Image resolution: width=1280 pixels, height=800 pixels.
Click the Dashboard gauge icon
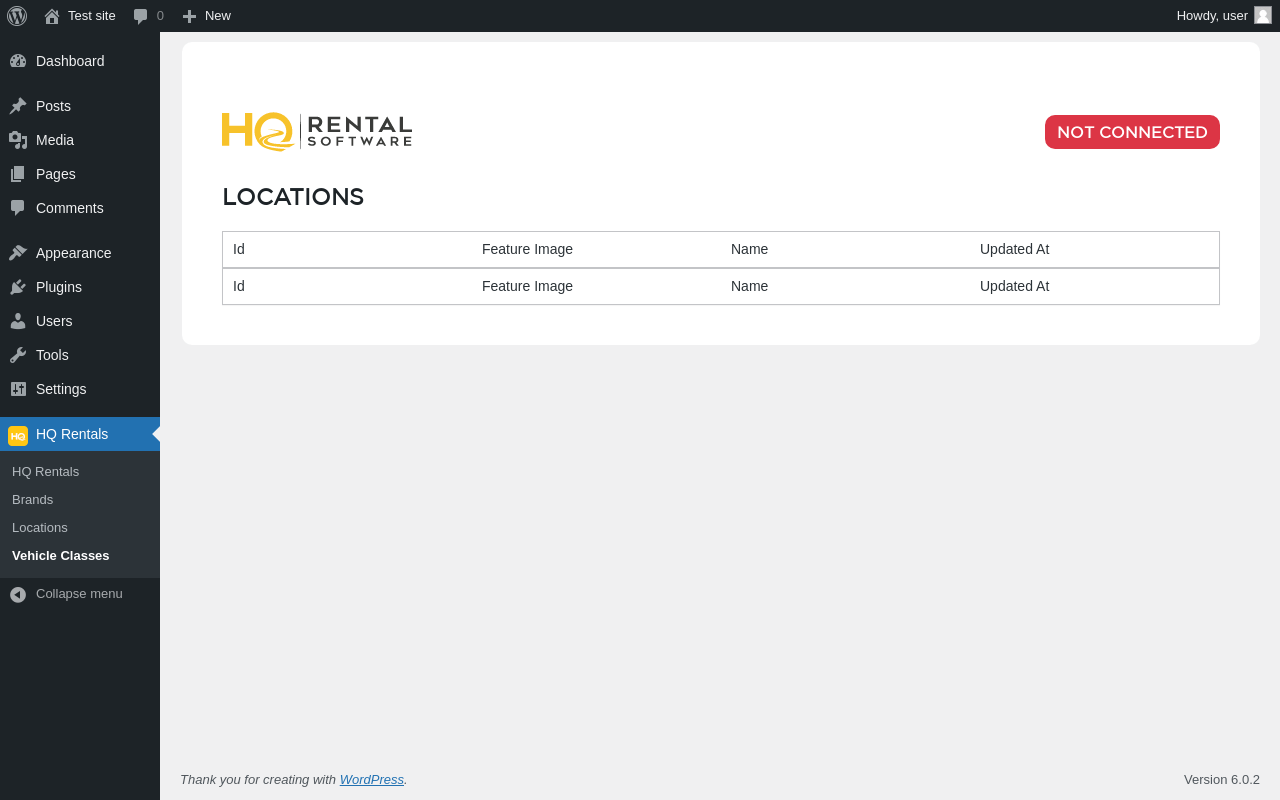(x=18, y=61)
